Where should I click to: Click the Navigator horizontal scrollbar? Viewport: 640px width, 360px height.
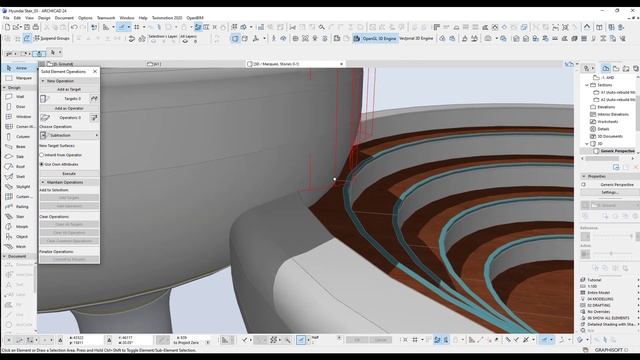click(x=608, y=159)
